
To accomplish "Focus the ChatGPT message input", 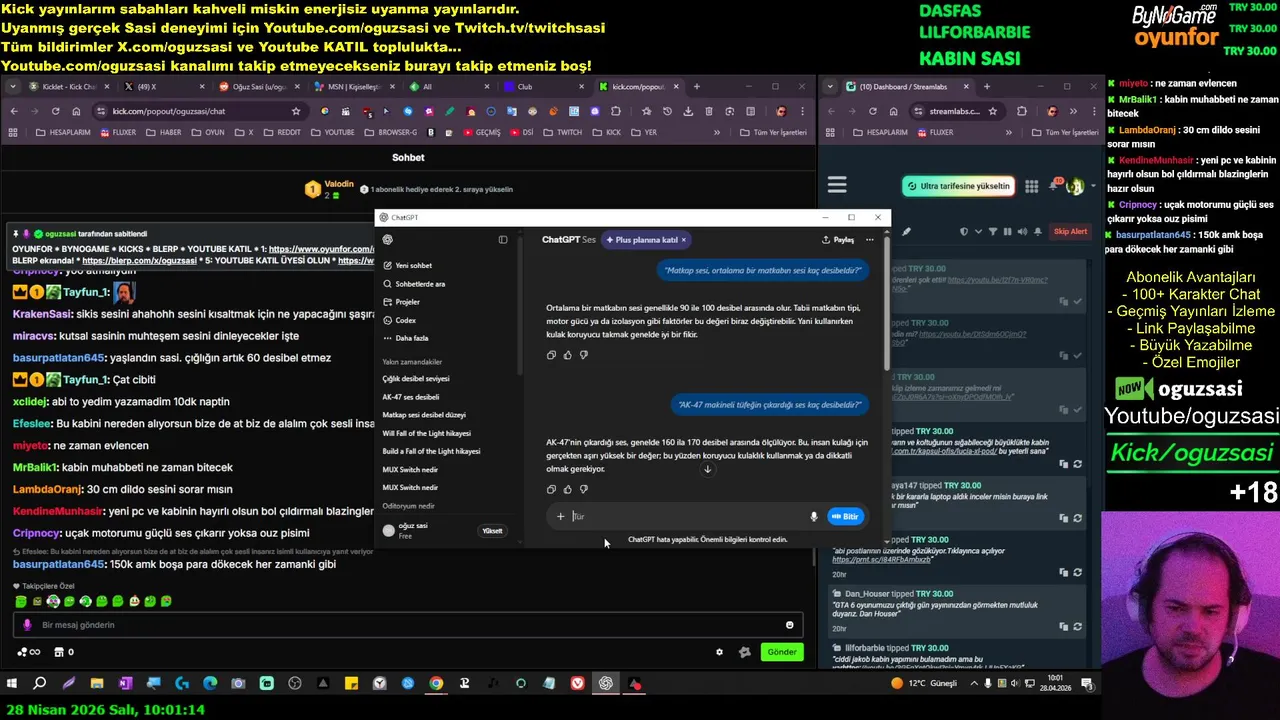I will [x=688, y=516].
